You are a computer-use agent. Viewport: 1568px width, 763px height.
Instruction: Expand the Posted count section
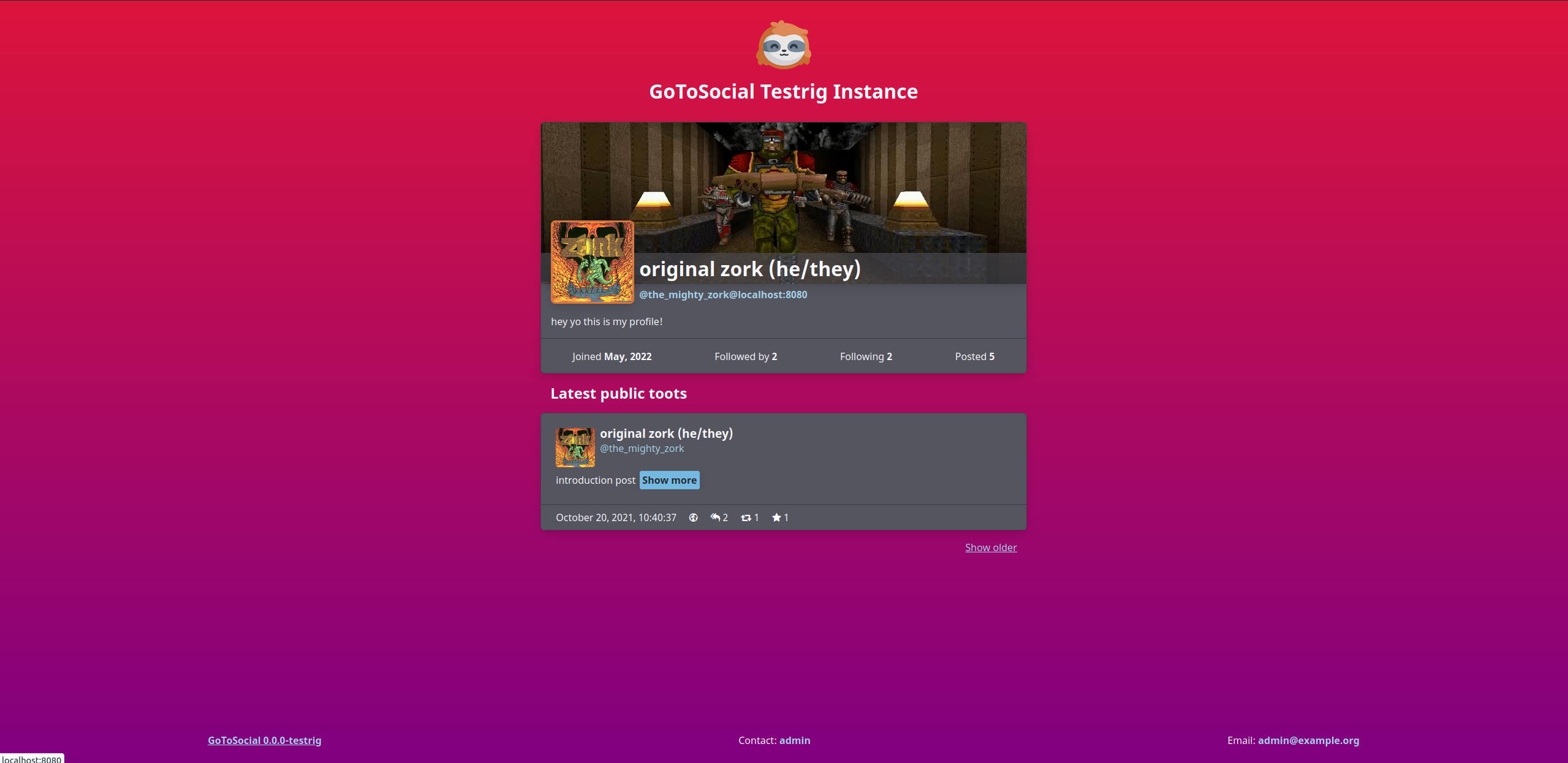pos(974,356)
